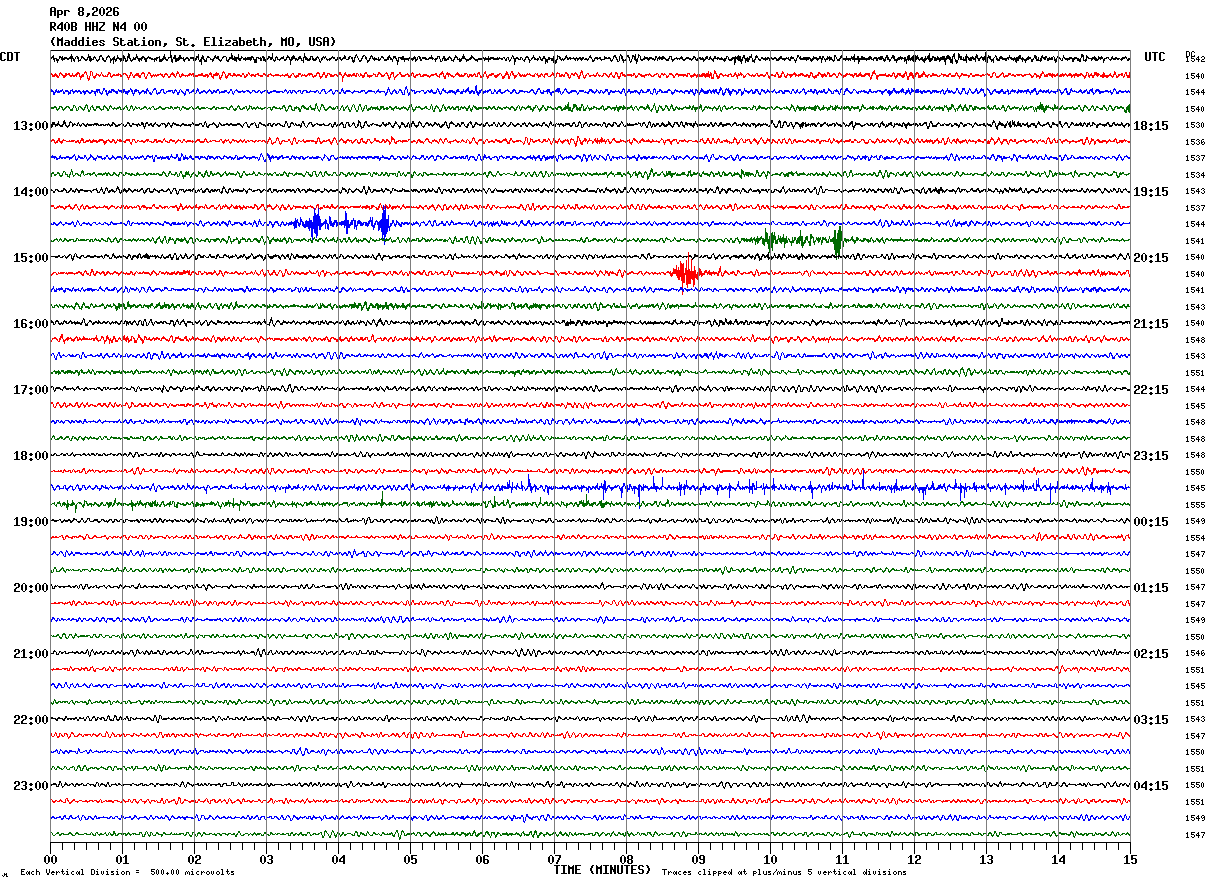Click the DC offset value 1530

(x=1194, y=125)
